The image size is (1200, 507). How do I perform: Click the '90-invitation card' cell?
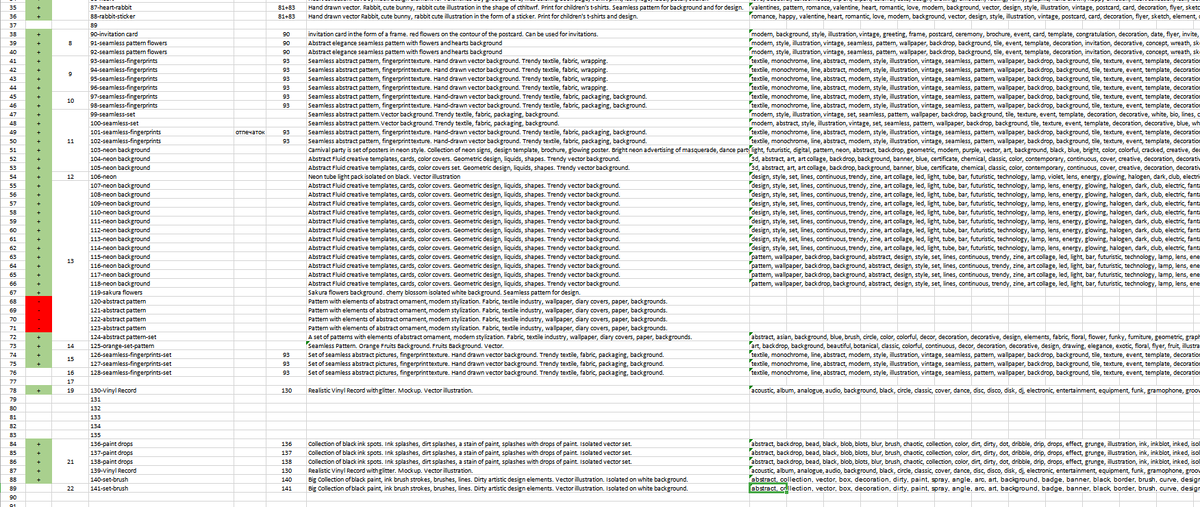160,35
